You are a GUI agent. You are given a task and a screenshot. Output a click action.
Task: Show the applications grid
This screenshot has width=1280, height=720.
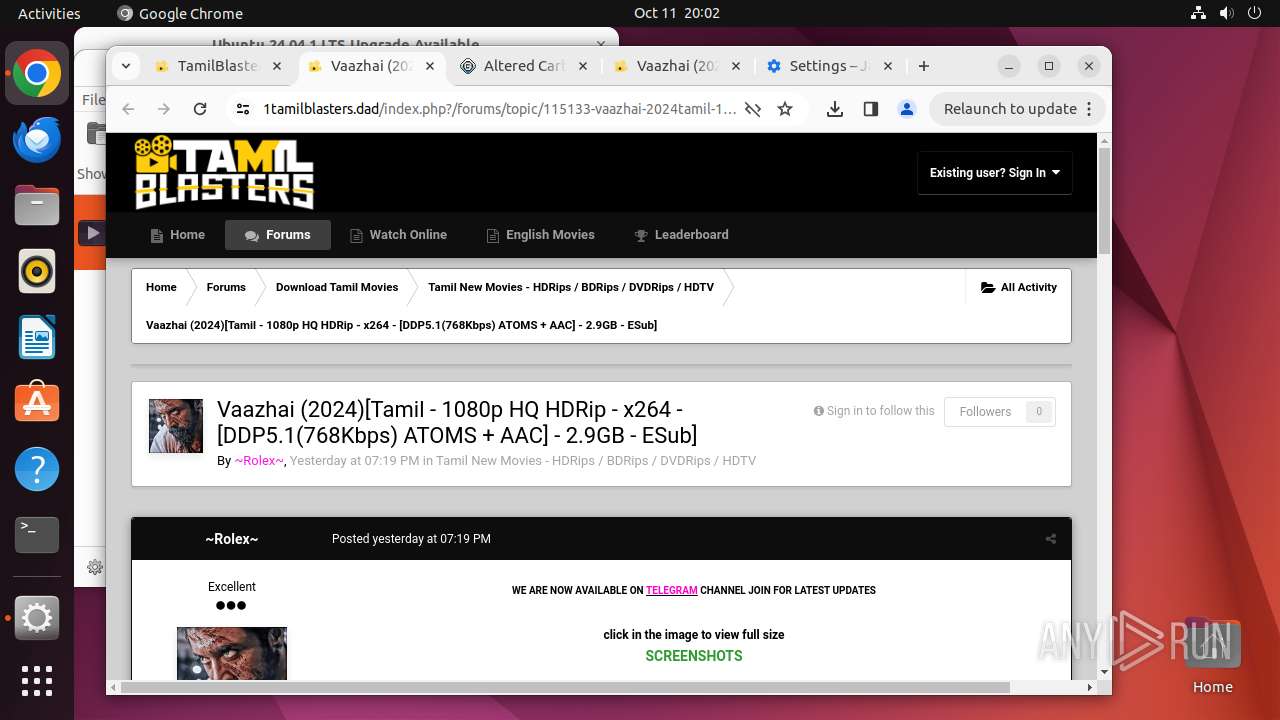tap(37, 681)
